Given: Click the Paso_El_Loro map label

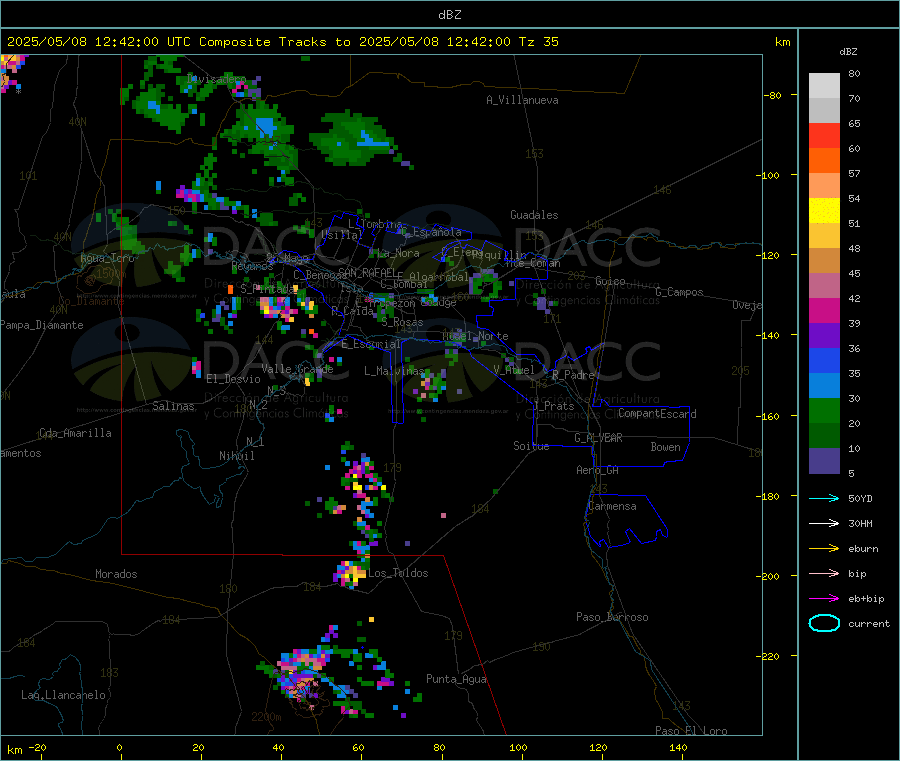Looking at the screenshot, I should [691, 731].
